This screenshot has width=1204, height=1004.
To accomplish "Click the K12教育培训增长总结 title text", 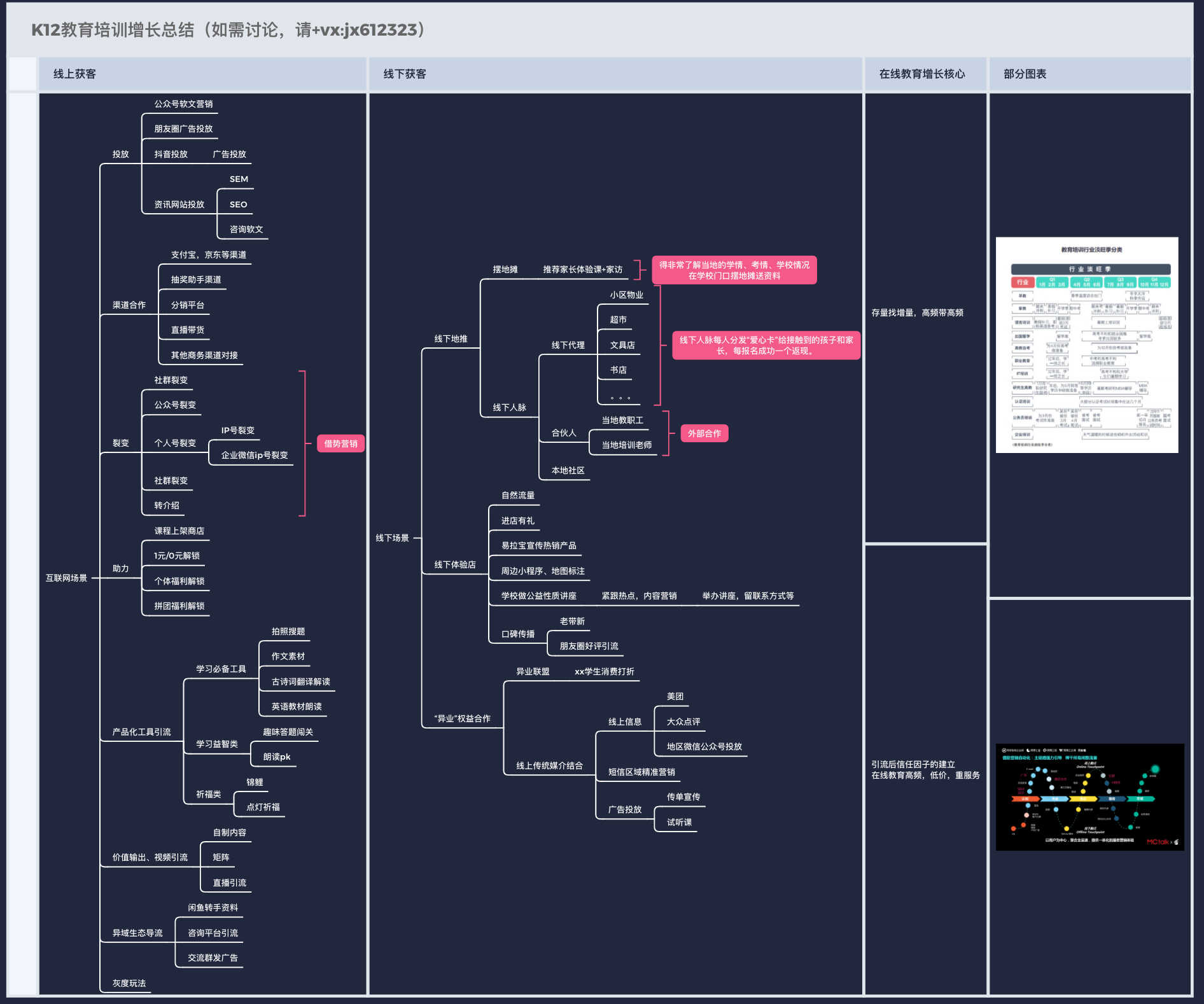I will [229, 30].
